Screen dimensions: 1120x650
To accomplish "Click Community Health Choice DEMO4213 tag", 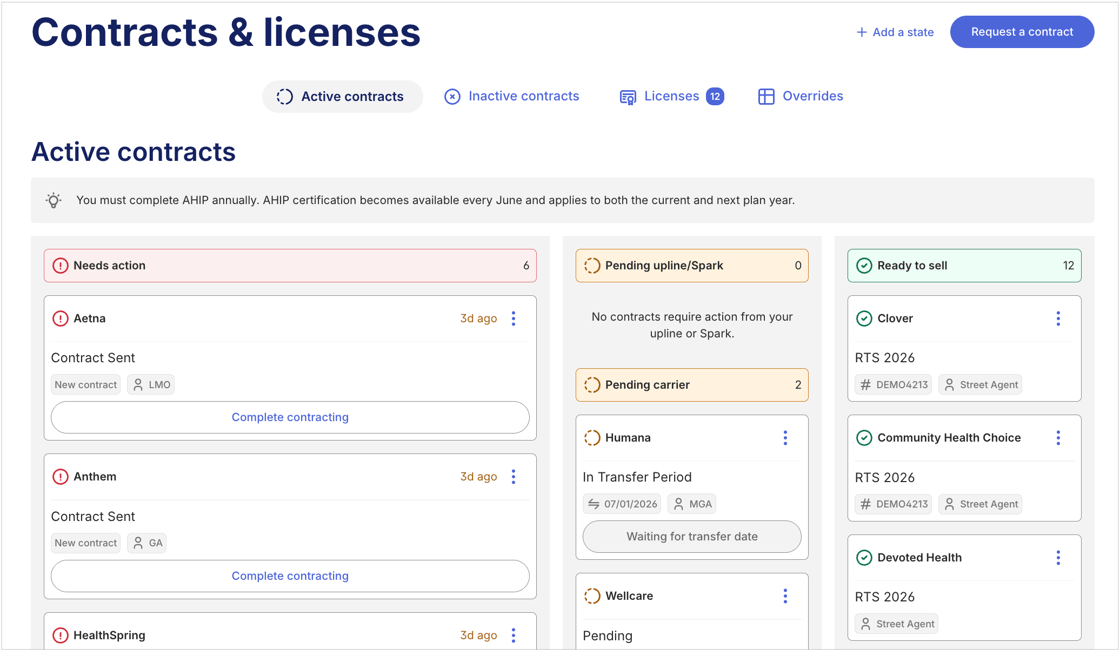I will pyautogui.click(x=894, y=504).
